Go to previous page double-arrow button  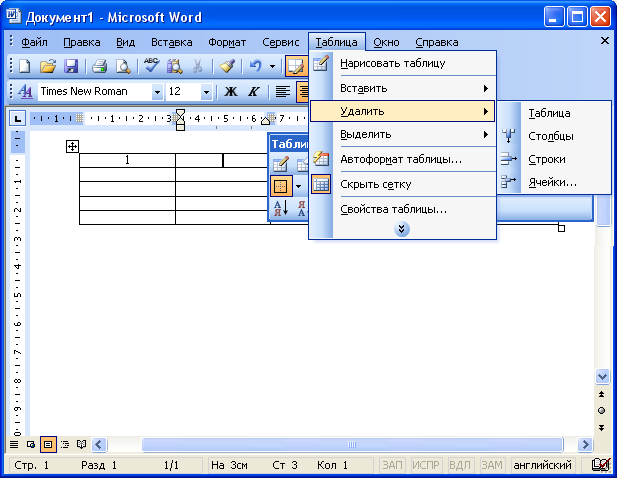coord(601,394)
